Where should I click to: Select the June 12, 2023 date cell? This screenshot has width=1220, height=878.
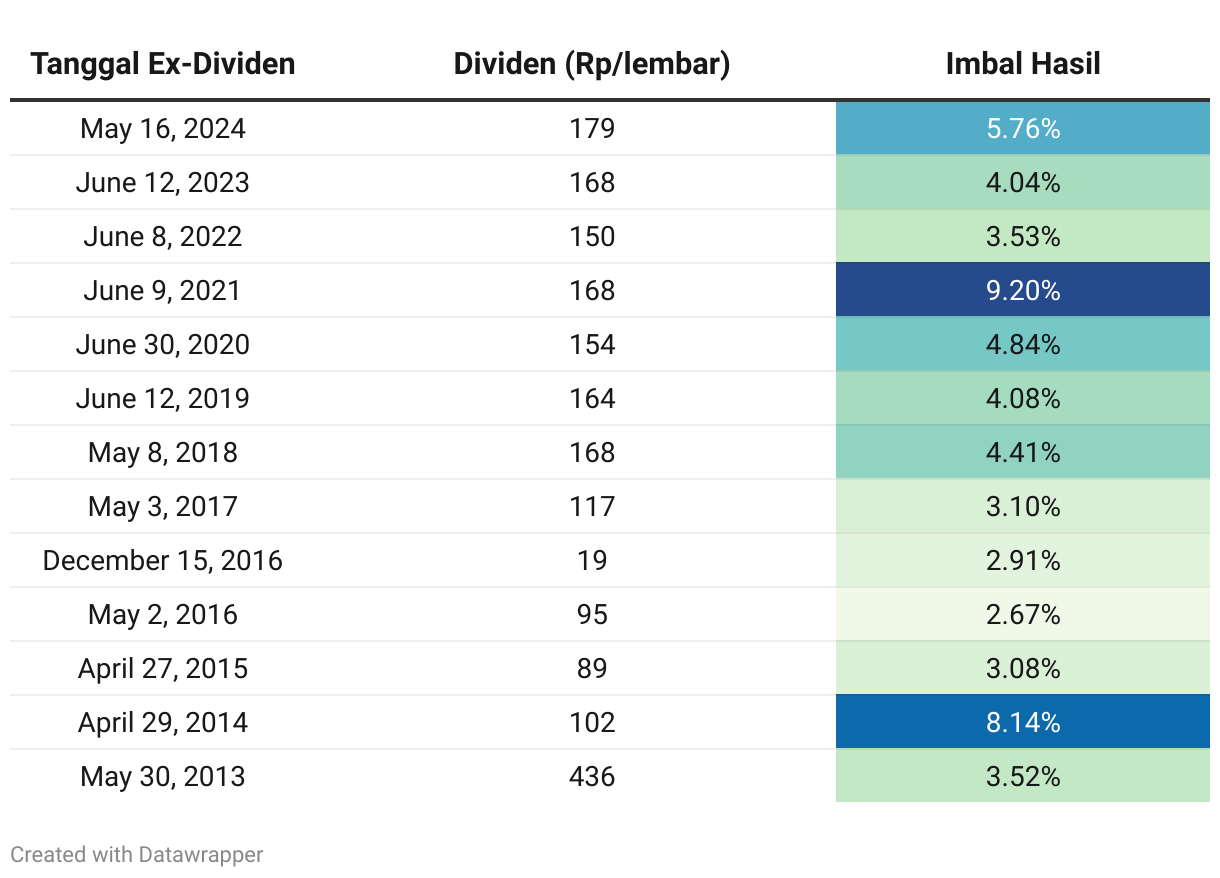click(163, 183)
